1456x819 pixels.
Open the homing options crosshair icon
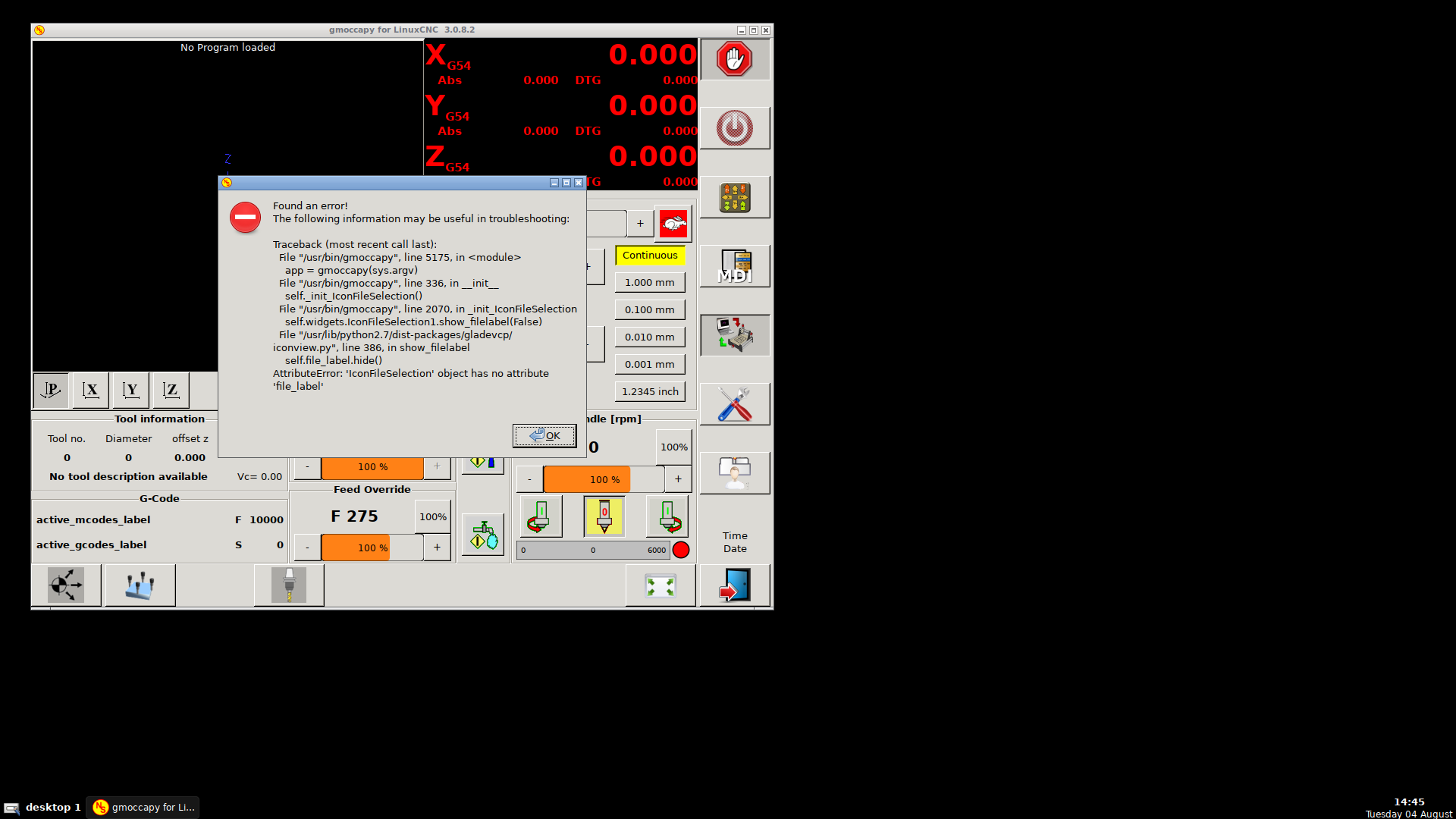[66, 585]
